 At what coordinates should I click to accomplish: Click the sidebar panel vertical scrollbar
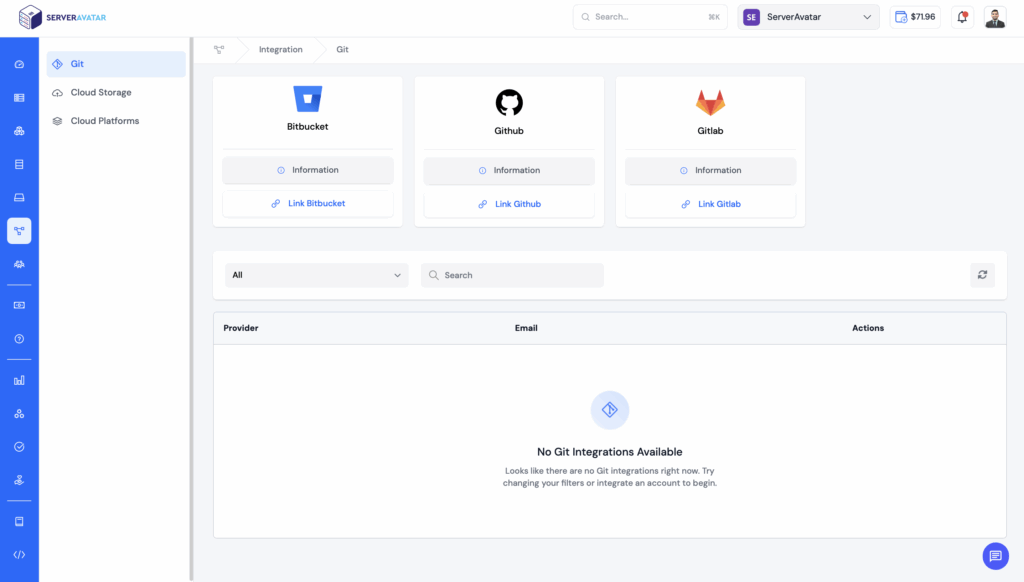[x=191, y=309]
